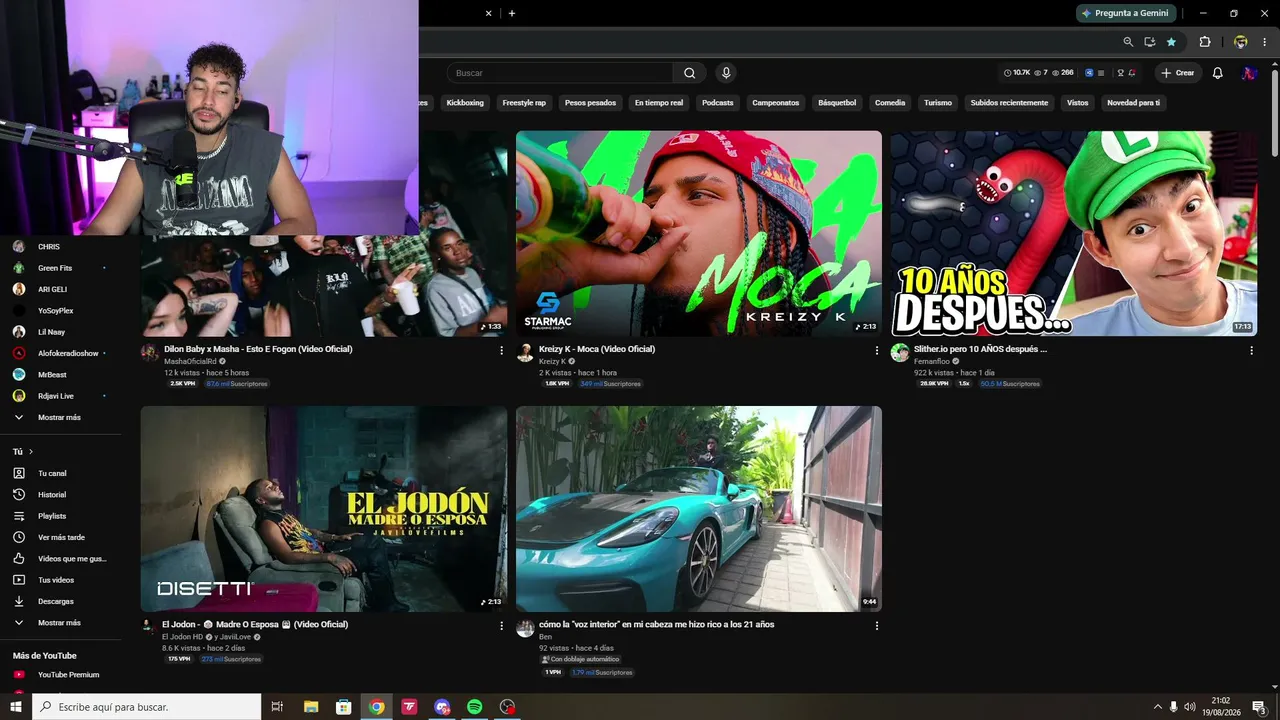The height and width of the screenshot is (720, 1280).
Task: Play the turquoise Porsche video thumbnail
Action: click(x=699, y=509)
